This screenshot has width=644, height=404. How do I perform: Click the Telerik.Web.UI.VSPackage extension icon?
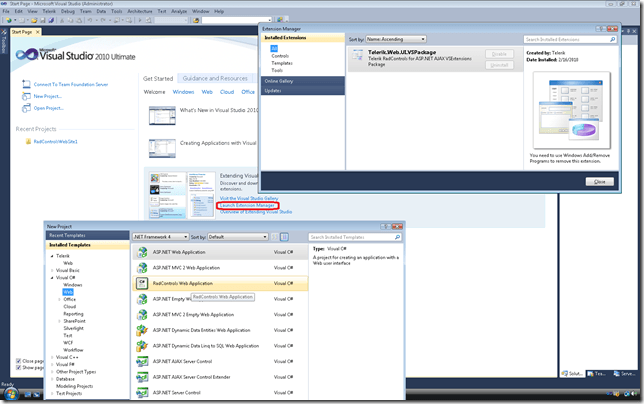tap(358, 55)
